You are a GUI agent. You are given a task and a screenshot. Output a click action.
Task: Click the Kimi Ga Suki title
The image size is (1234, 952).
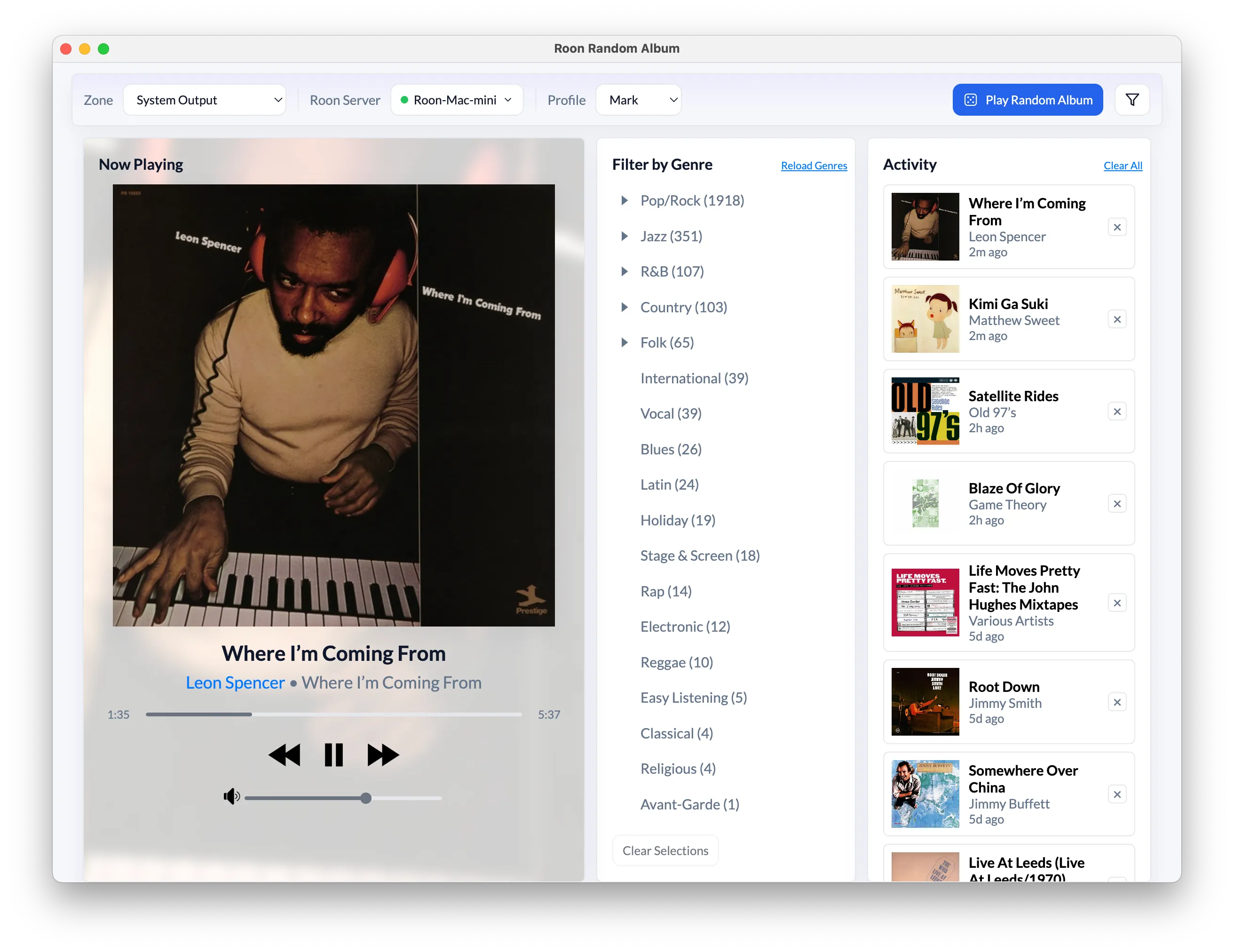(1008, 304)
